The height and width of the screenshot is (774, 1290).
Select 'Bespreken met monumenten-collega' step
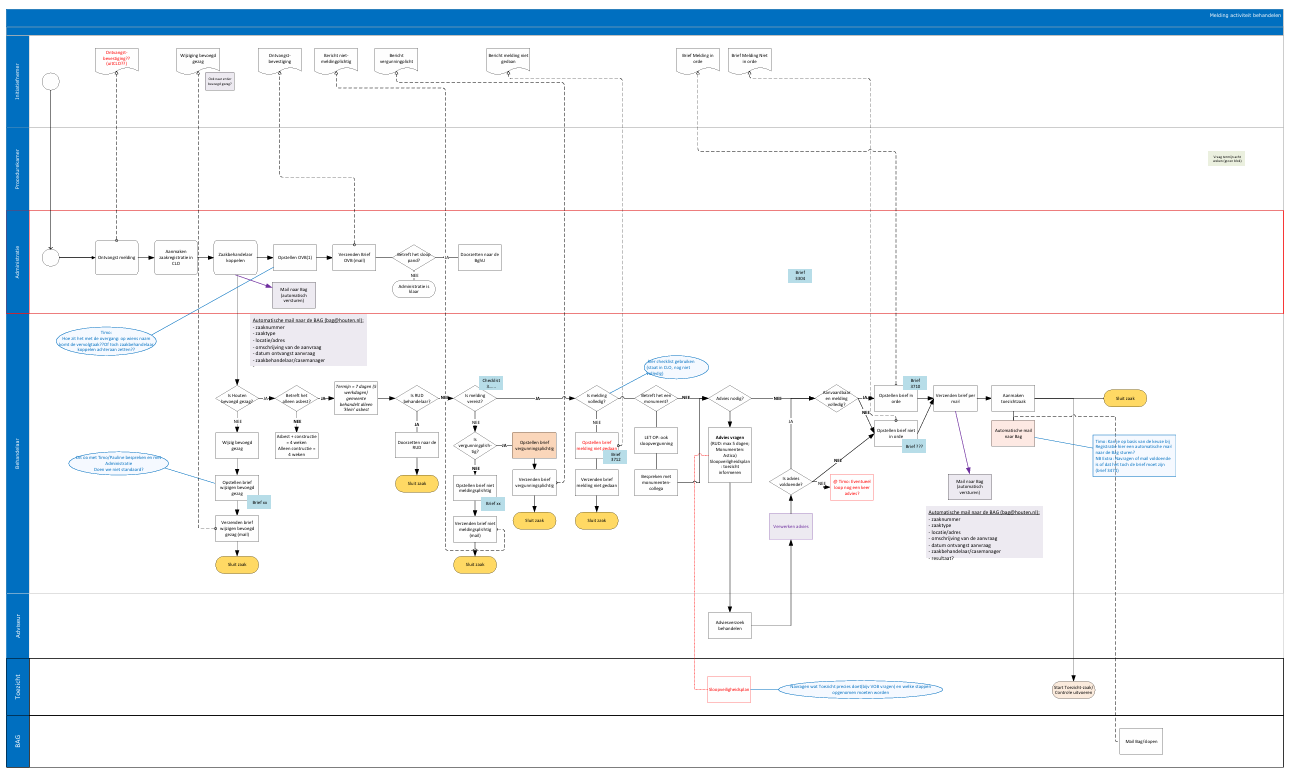656,481
